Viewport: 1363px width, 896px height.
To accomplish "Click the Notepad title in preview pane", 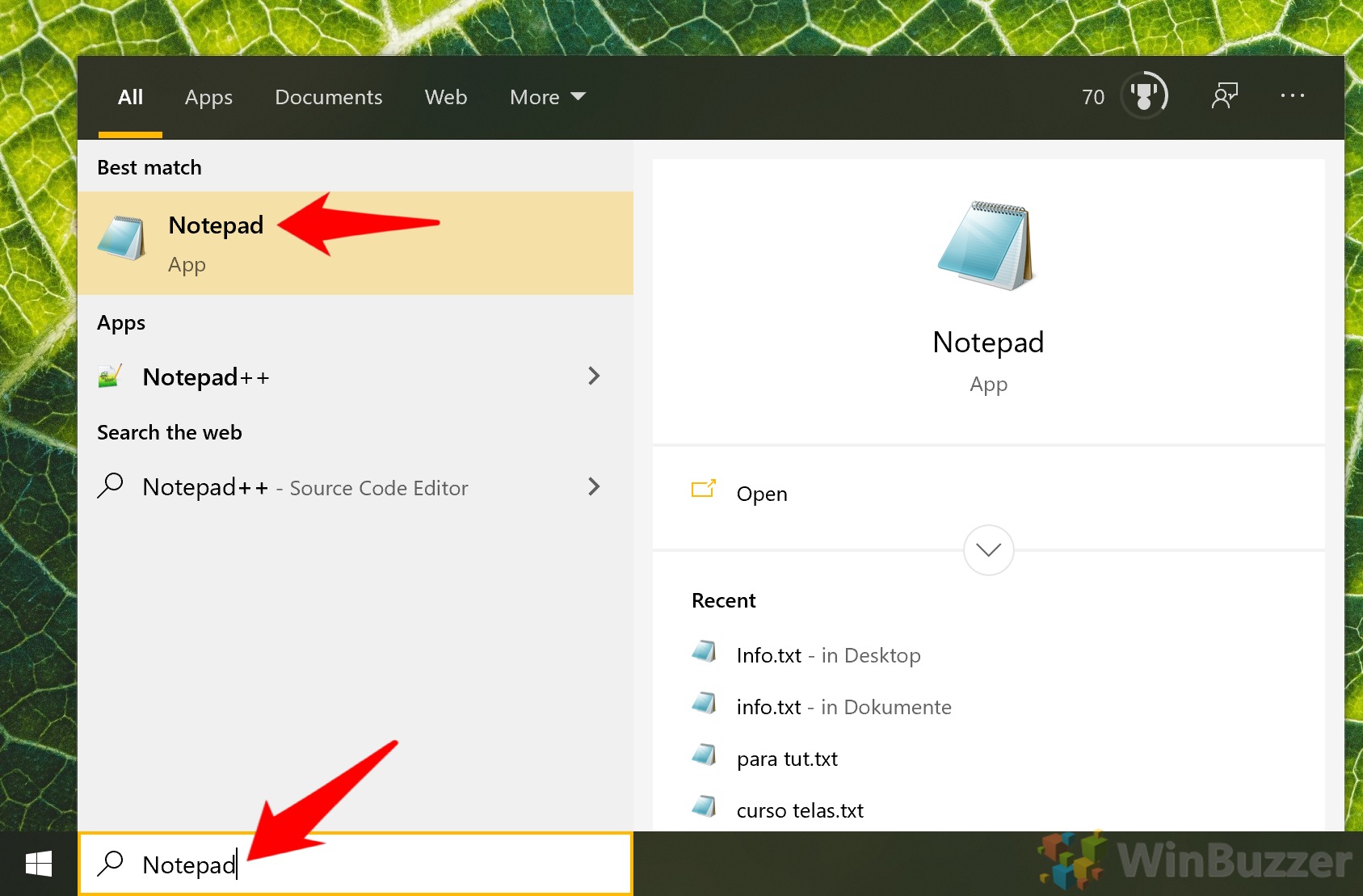I will pos(988,343).
